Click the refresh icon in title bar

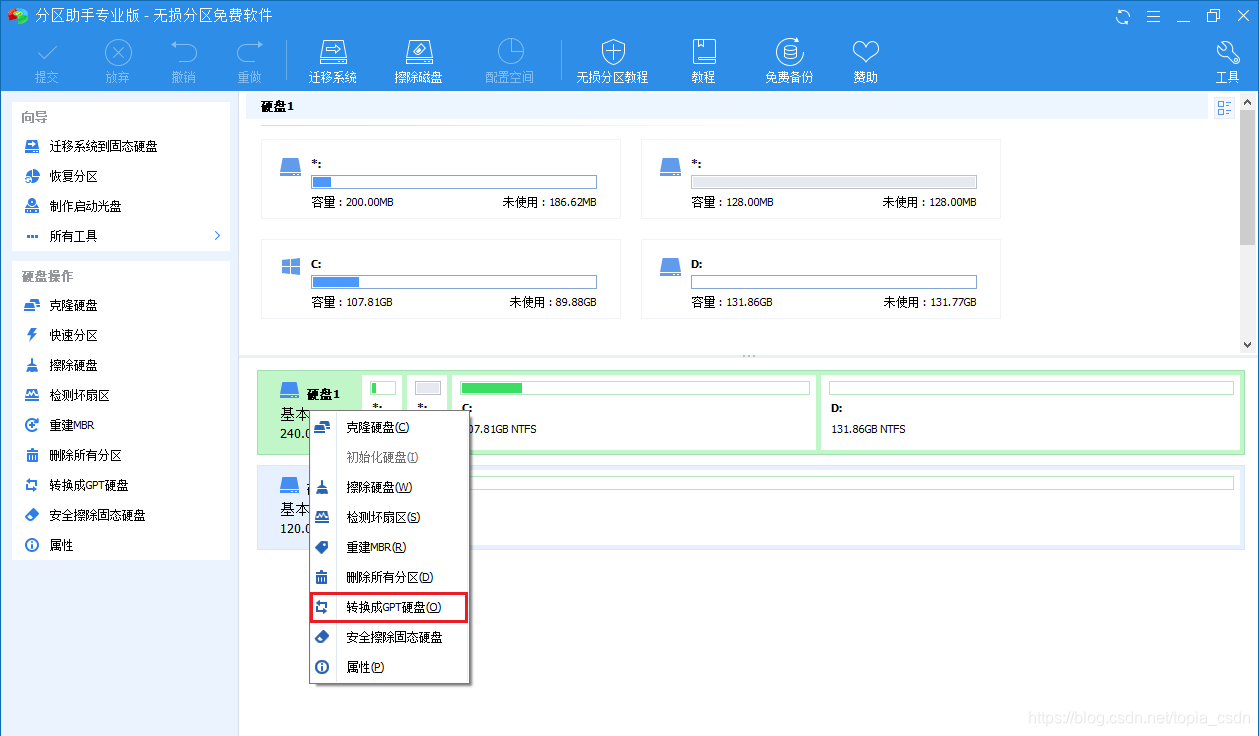pyautogui.click(x=1123, y=16)
